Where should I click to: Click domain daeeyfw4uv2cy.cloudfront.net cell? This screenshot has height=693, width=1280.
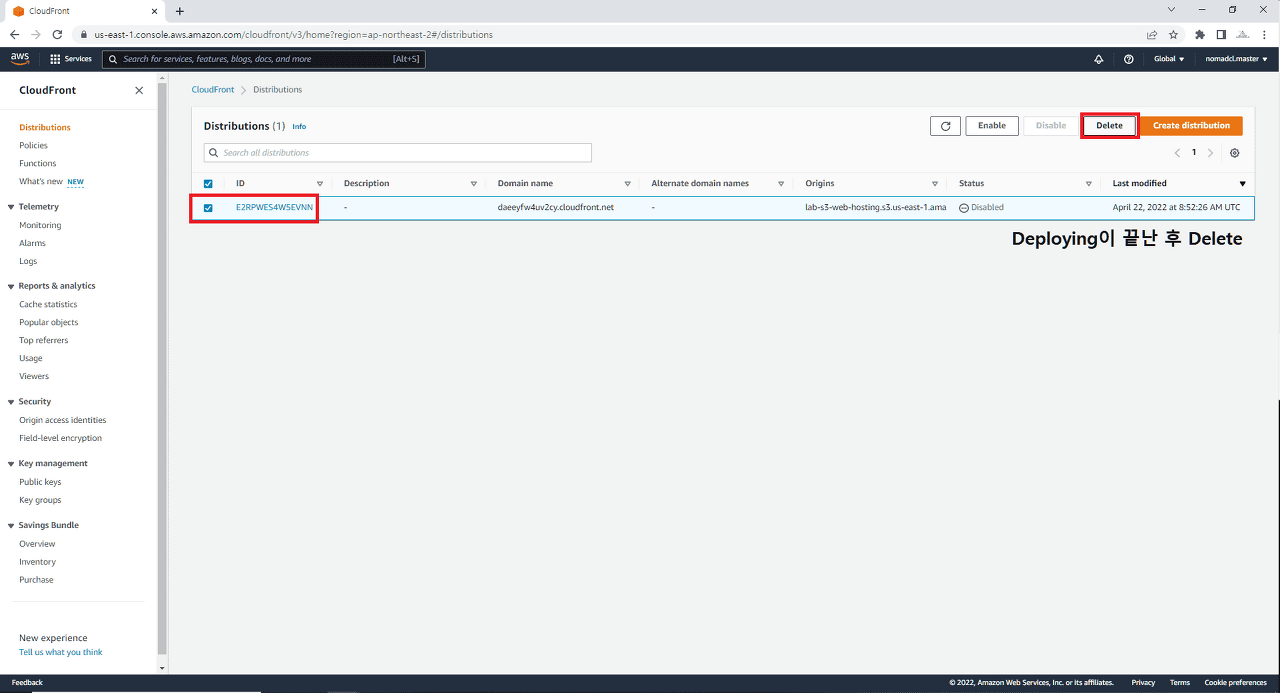(x=555, y=208)
